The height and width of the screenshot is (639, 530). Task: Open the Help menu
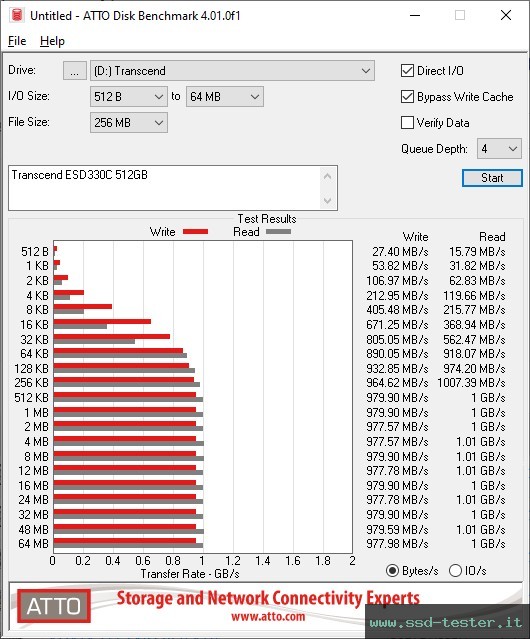click(x=52, y=41)
